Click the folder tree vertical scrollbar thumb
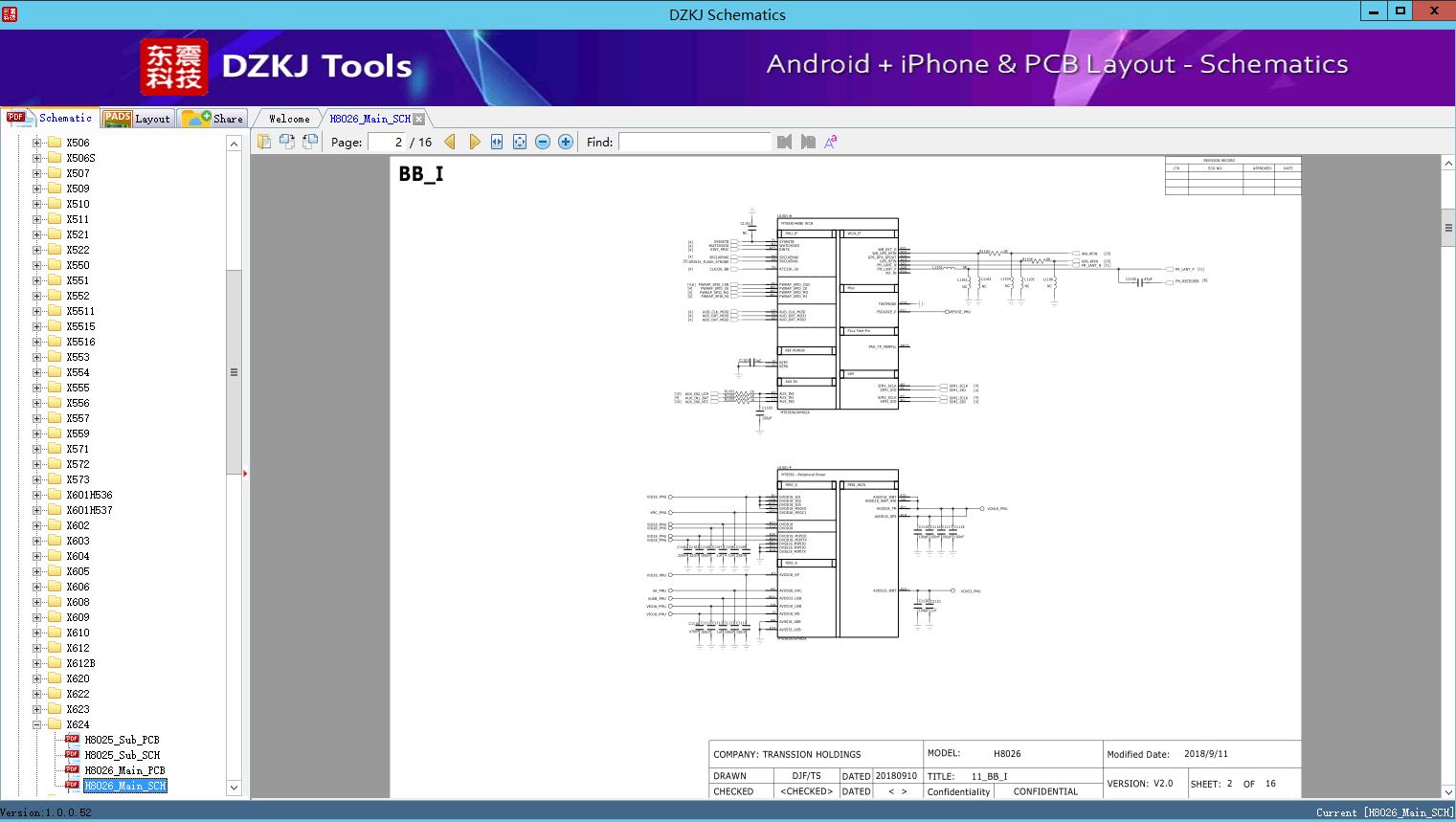Image resolution: width=1456 pixels, height=822 pixels. click(x=234, y=371)
